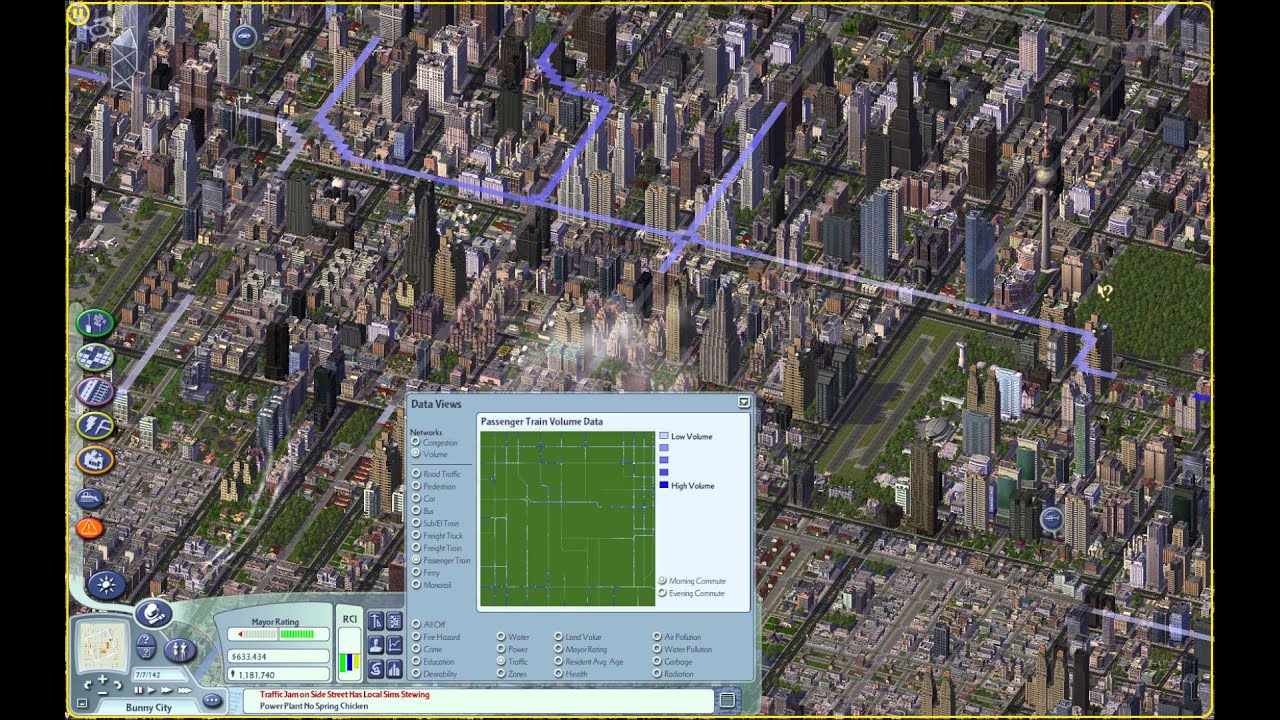Screen dimensions: 1280x720
Task: Rotate the city view clockwise
Action: pos(118,685)
